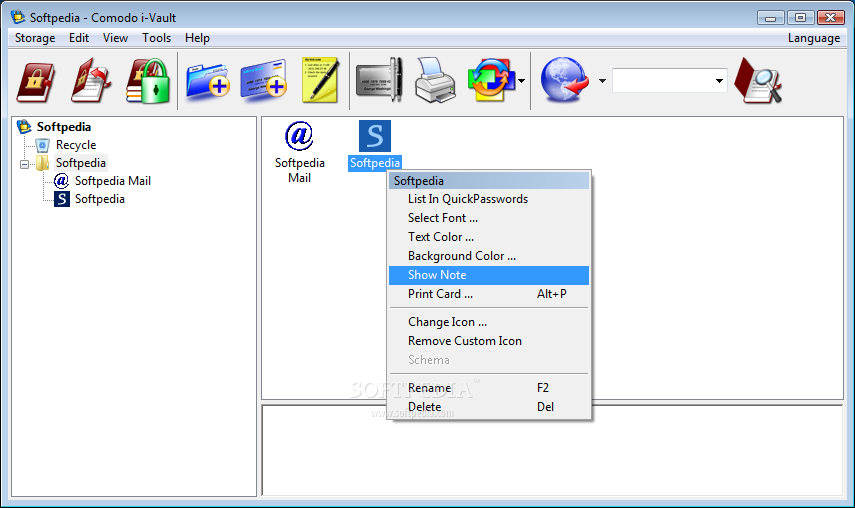
Task: Click the Recycle bin icon in the tree
Action: [x=43, y=145]
